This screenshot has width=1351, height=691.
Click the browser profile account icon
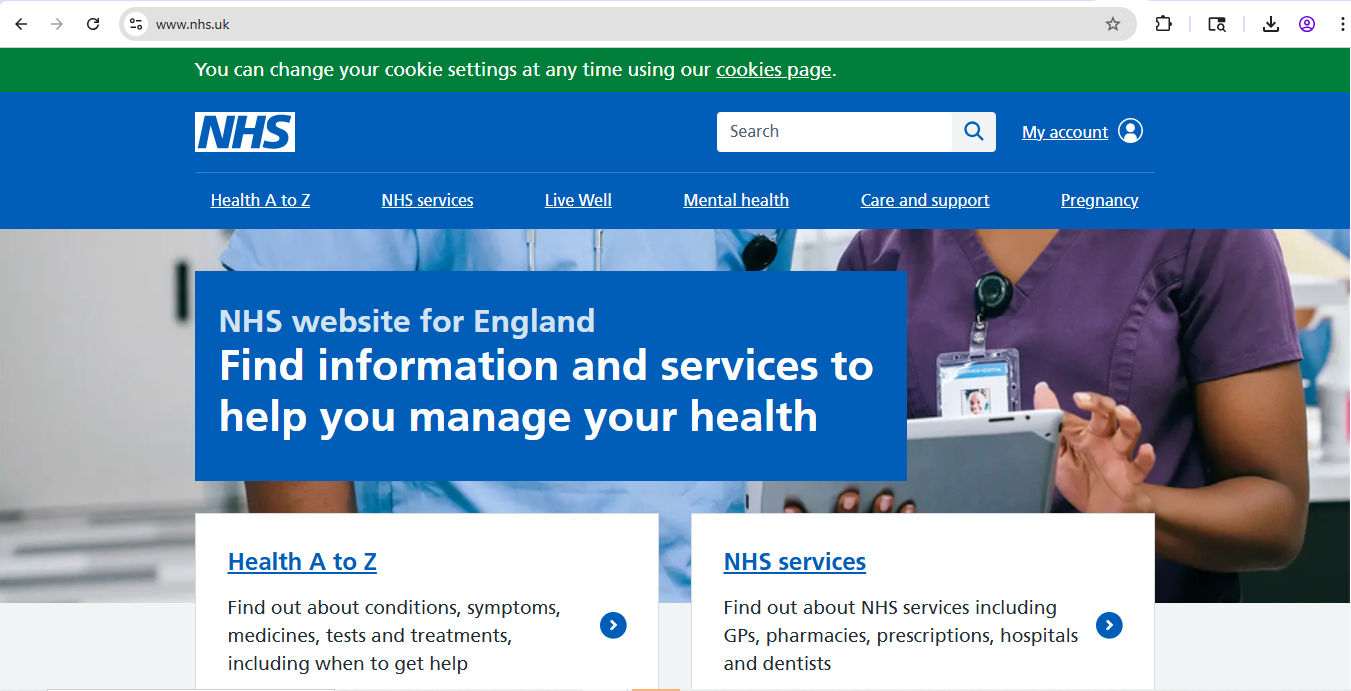click(x=1306, y=23)
